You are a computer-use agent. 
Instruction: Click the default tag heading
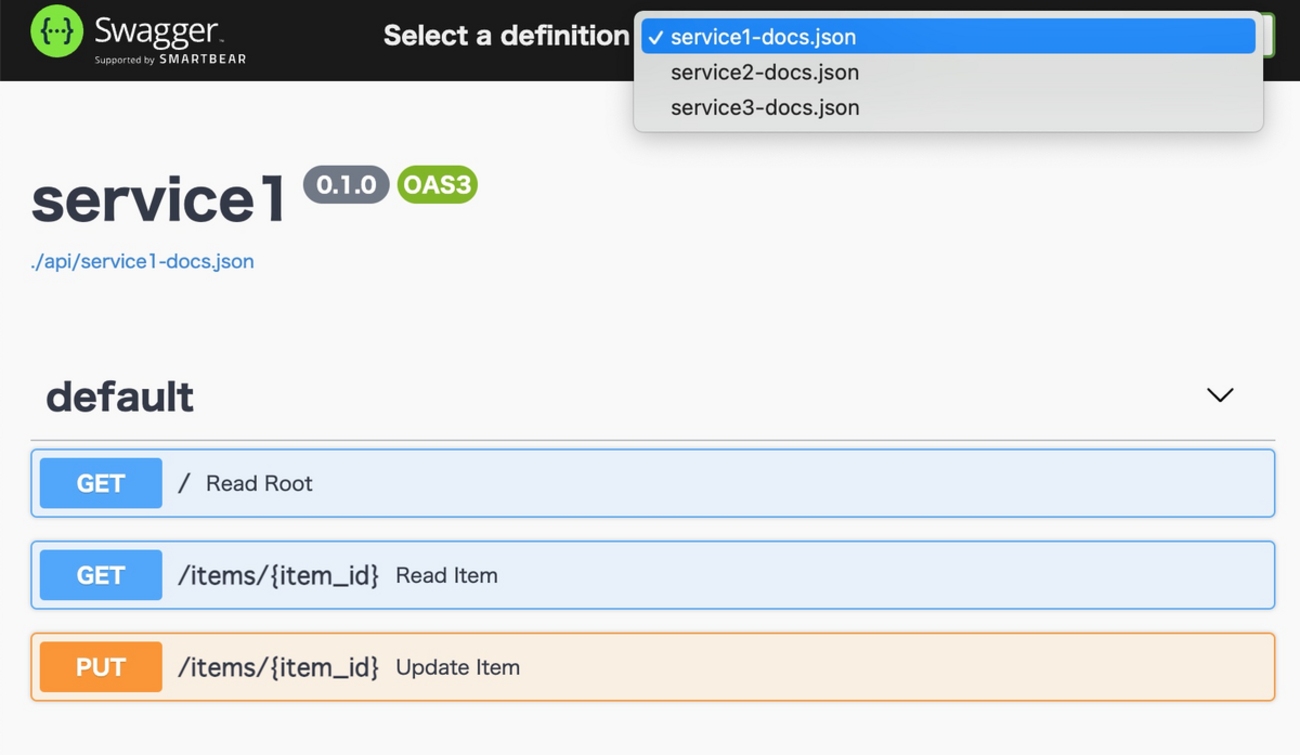(120, 397)
